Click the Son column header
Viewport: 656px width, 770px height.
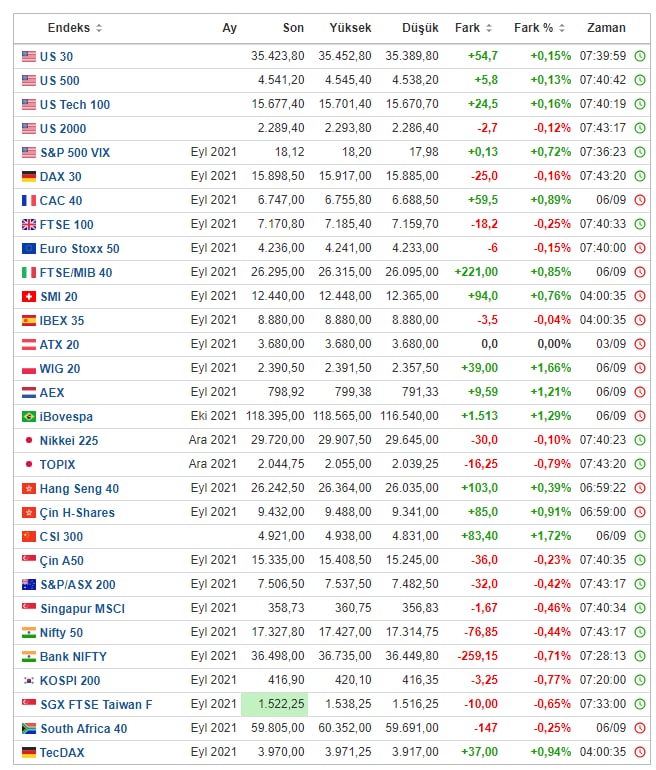[x=292, y=28]
